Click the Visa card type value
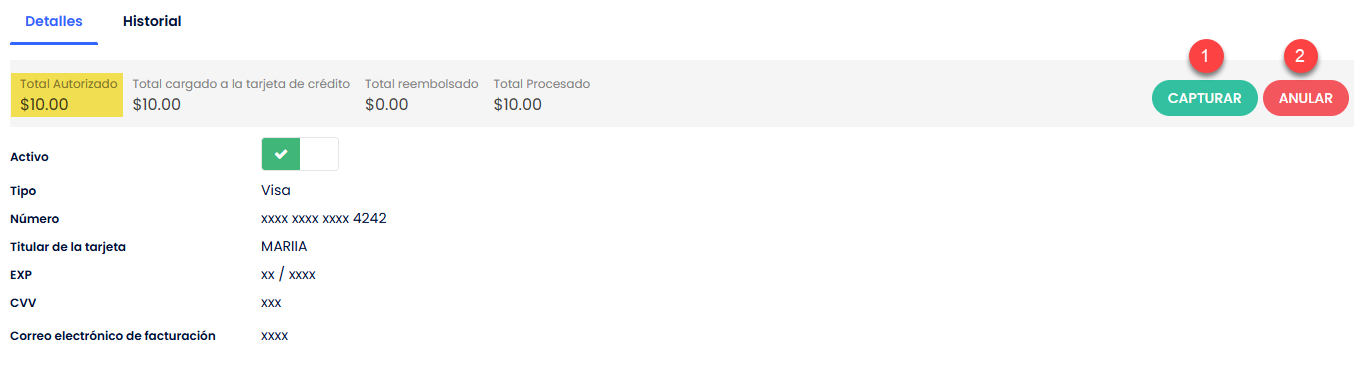This screenshot has height=376, width=1354. point(276,190)
